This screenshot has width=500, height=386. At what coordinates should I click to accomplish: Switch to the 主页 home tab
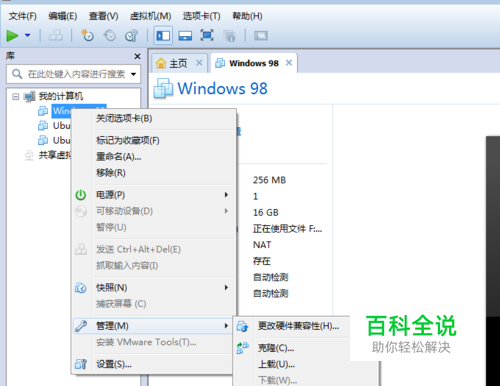pos(178,63)
